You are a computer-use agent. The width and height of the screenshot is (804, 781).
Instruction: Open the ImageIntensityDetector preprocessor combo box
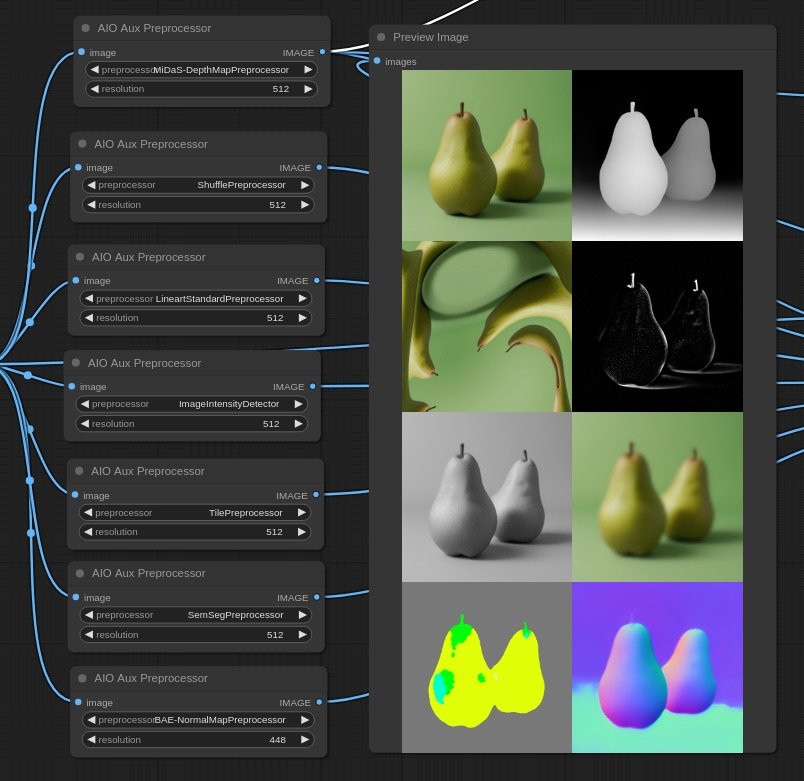click(195, 404)
